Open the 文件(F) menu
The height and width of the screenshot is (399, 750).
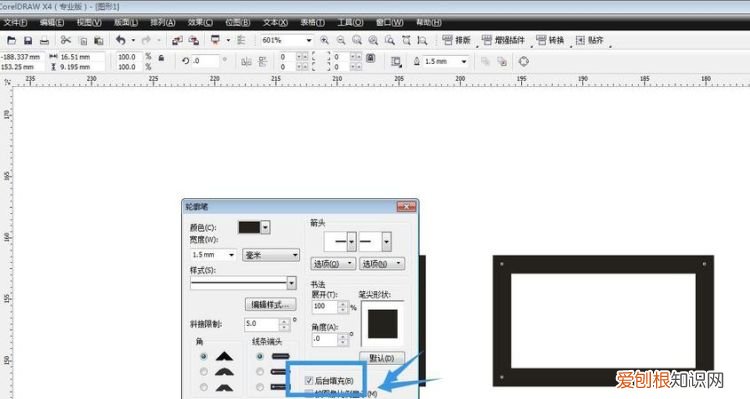pos(15,22)
